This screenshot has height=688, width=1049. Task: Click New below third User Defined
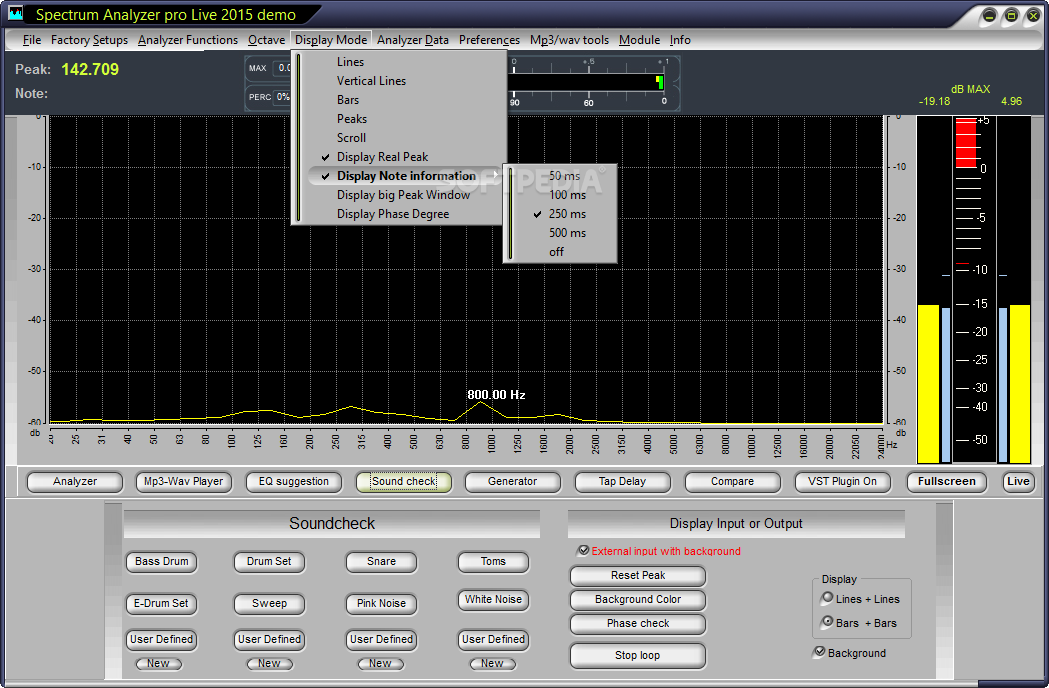[380, 663]
